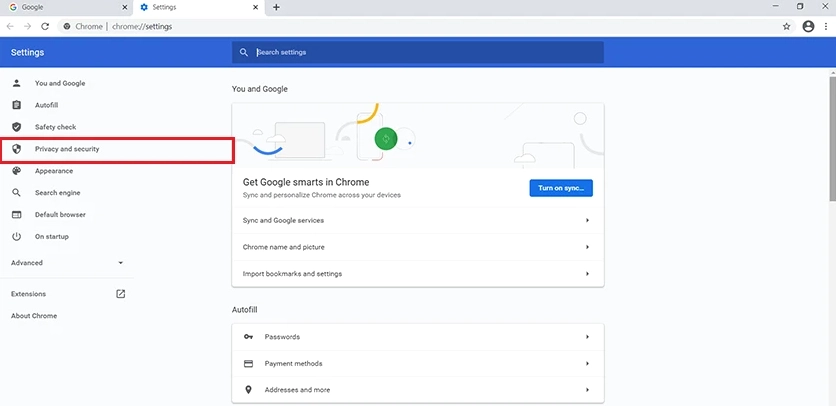Expand Import bookmarks and settings arrow

[587, 274]
